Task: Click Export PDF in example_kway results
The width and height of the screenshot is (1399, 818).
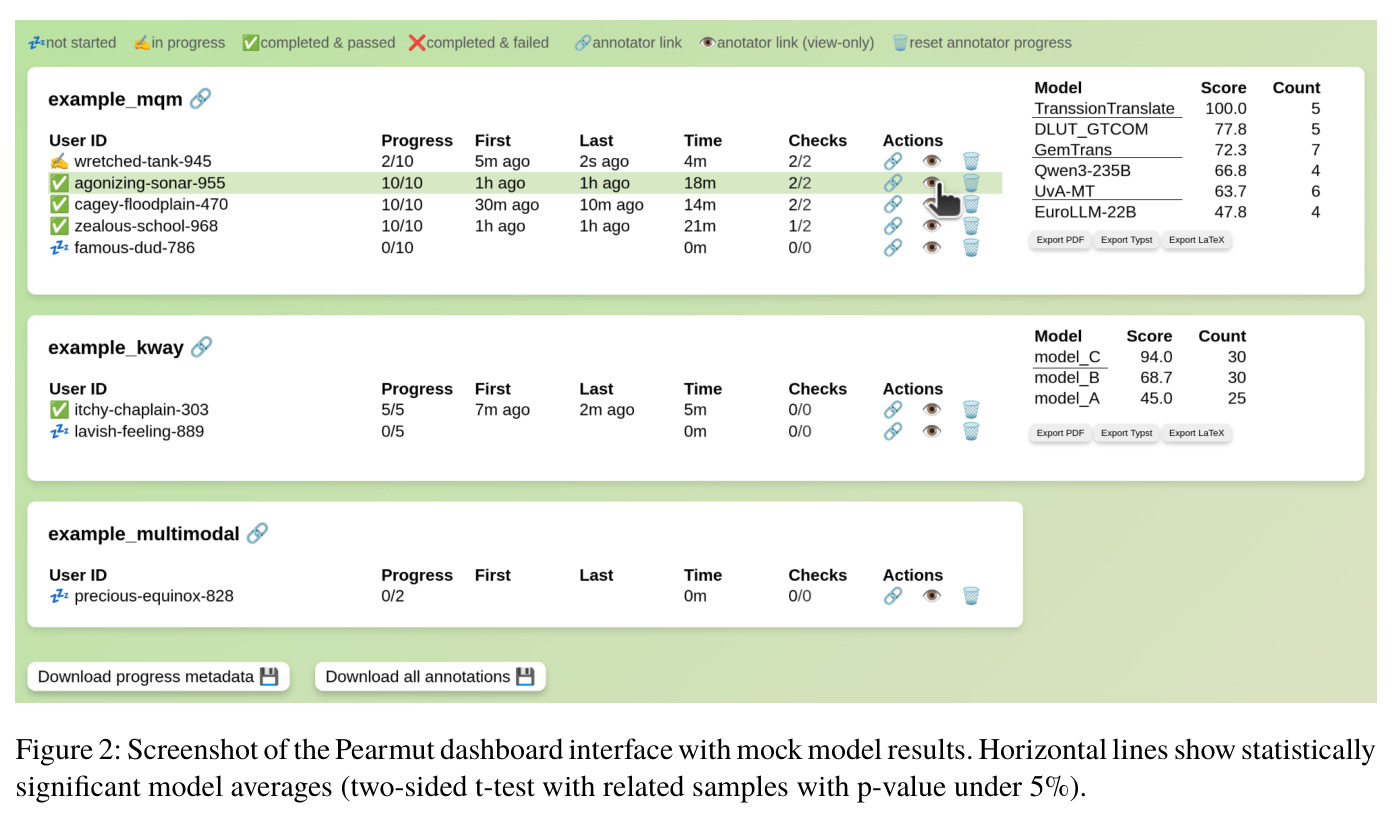Action: (1060, 433)
